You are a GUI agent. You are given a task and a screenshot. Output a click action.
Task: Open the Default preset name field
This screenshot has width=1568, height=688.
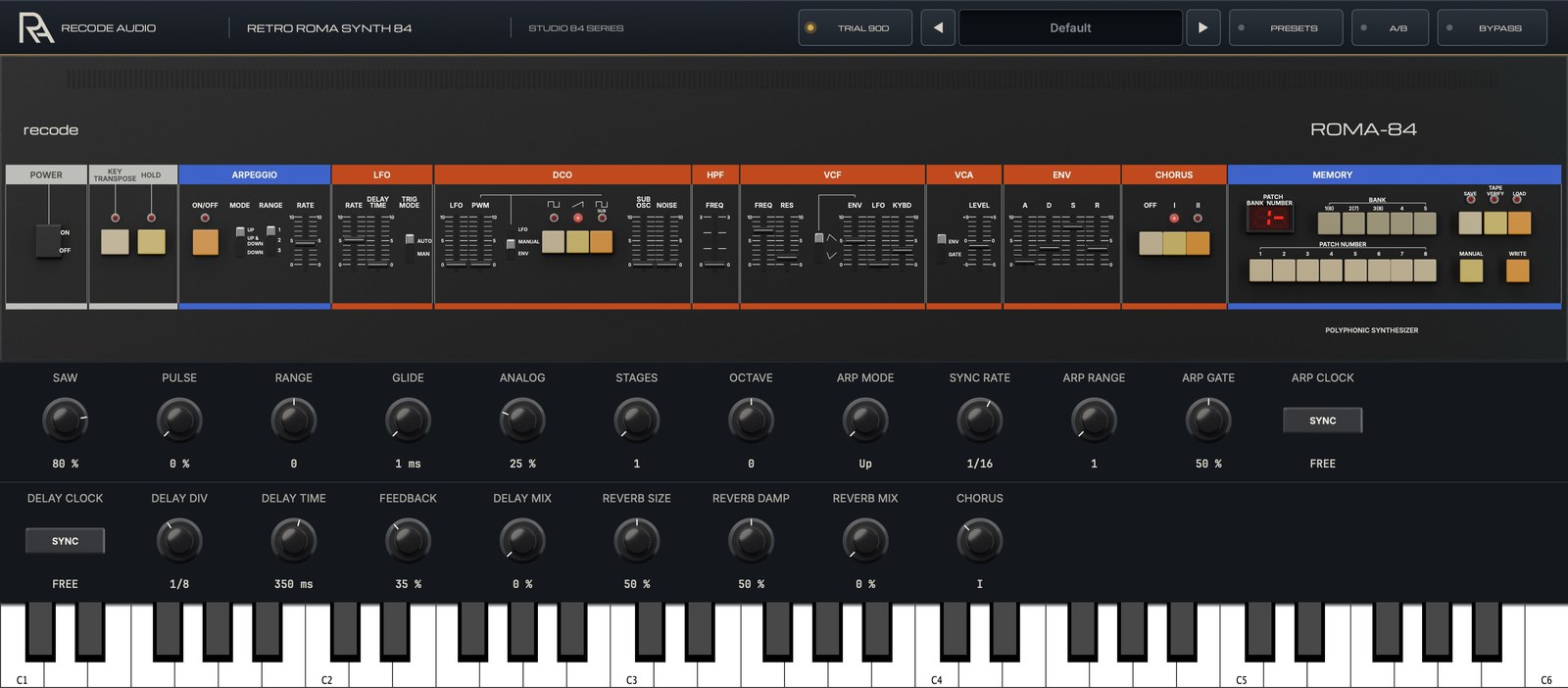click(1070, 27)
